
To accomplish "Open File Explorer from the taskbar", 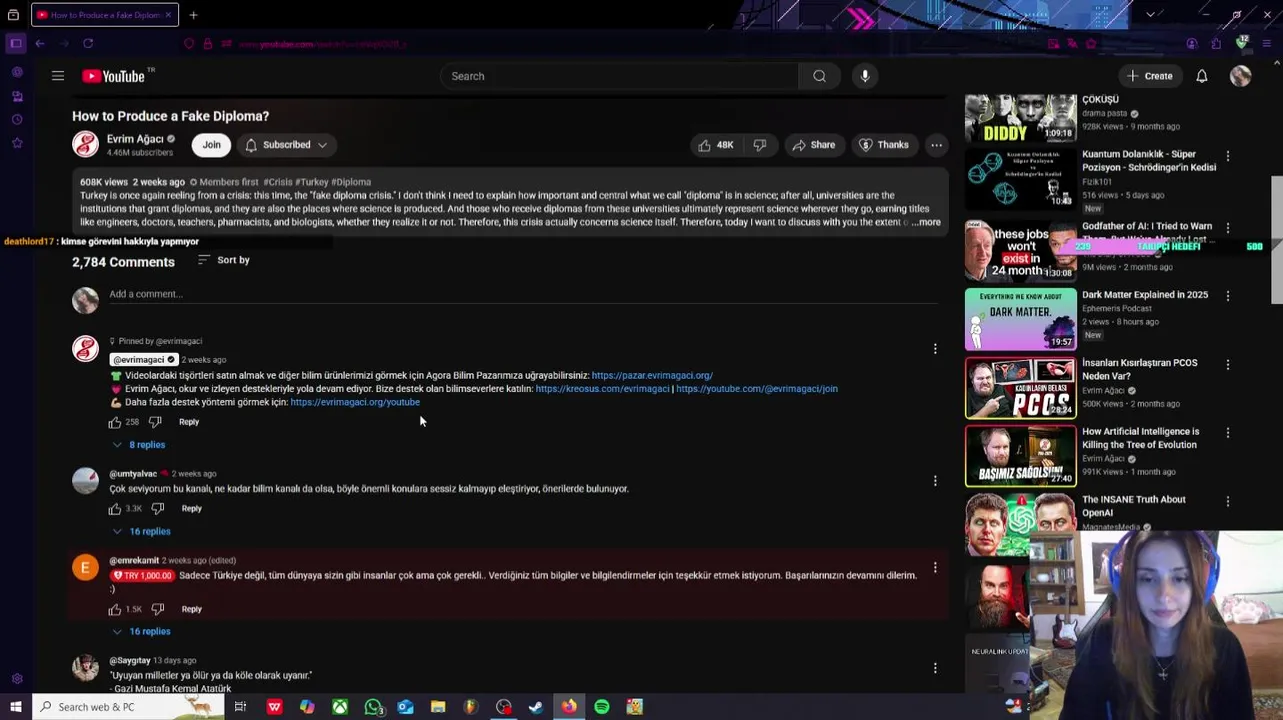I will [438, 707].
